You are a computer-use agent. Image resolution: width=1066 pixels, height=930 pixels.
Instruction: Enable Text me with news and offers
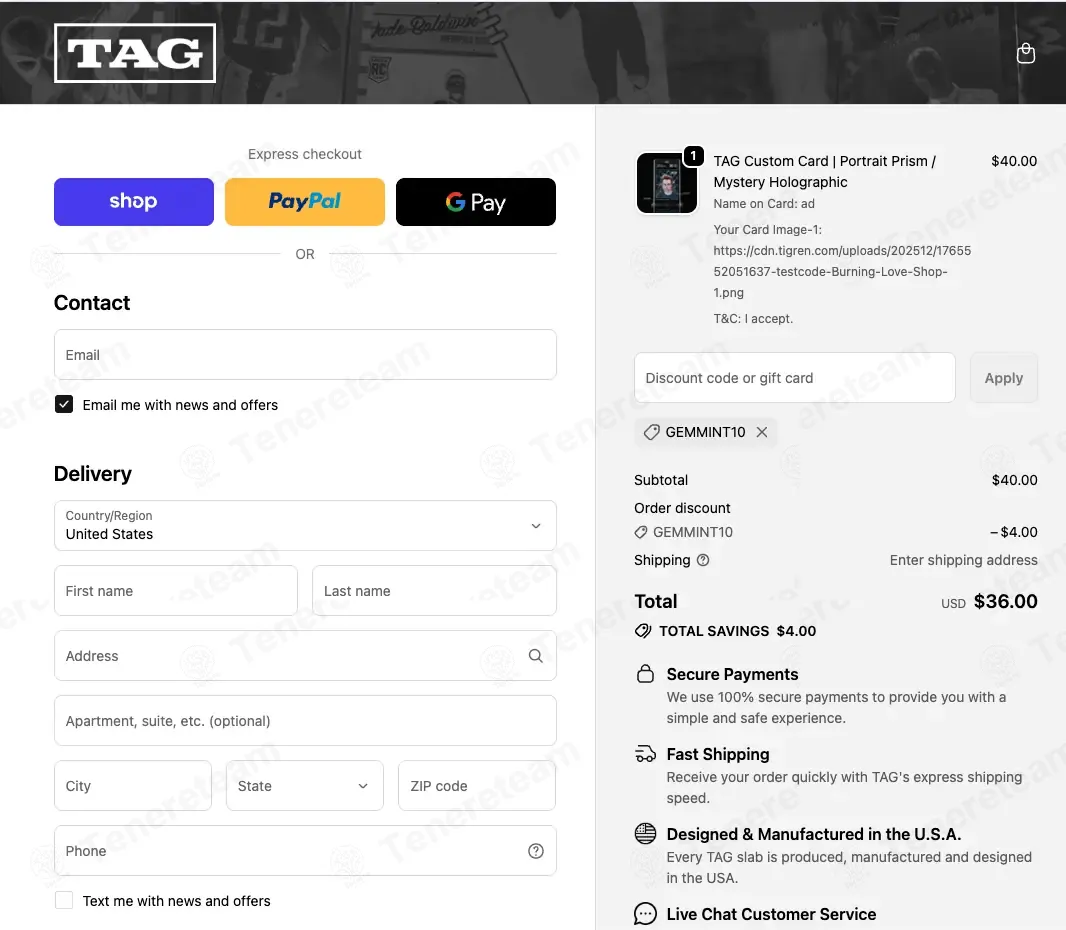[x=64, y=901]
